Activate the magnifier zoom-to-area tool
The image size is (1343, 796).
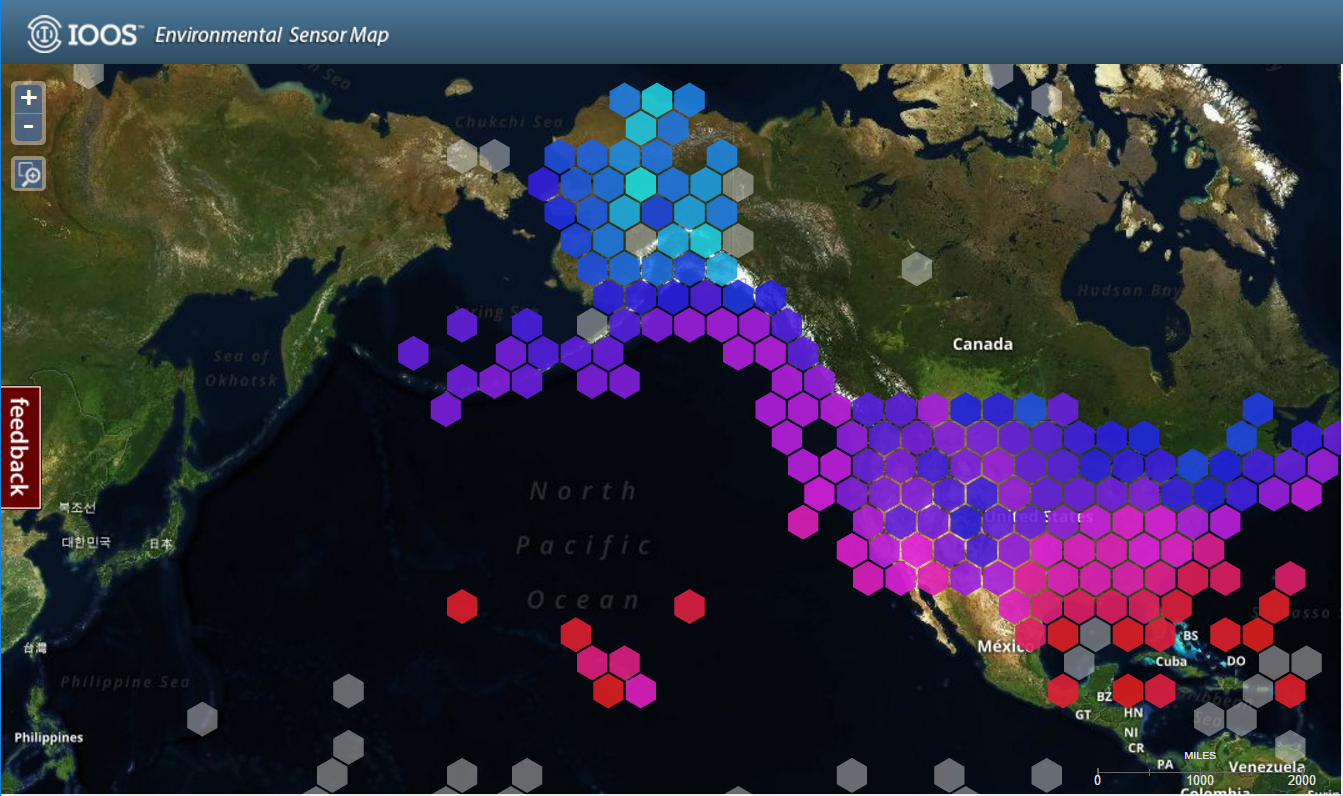pos(29,174)
